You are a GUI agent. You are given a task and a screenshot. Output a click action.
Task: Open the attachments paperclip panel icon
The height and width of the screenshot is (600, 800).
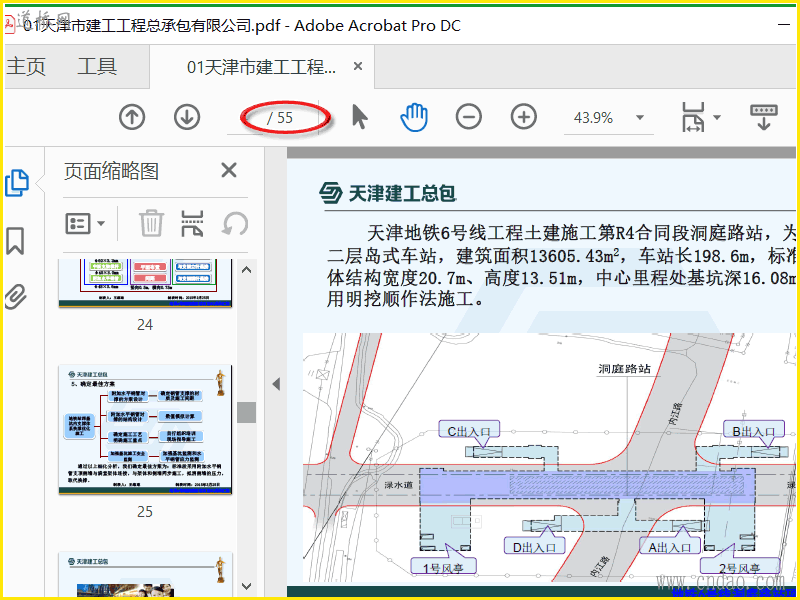point(15,297)
